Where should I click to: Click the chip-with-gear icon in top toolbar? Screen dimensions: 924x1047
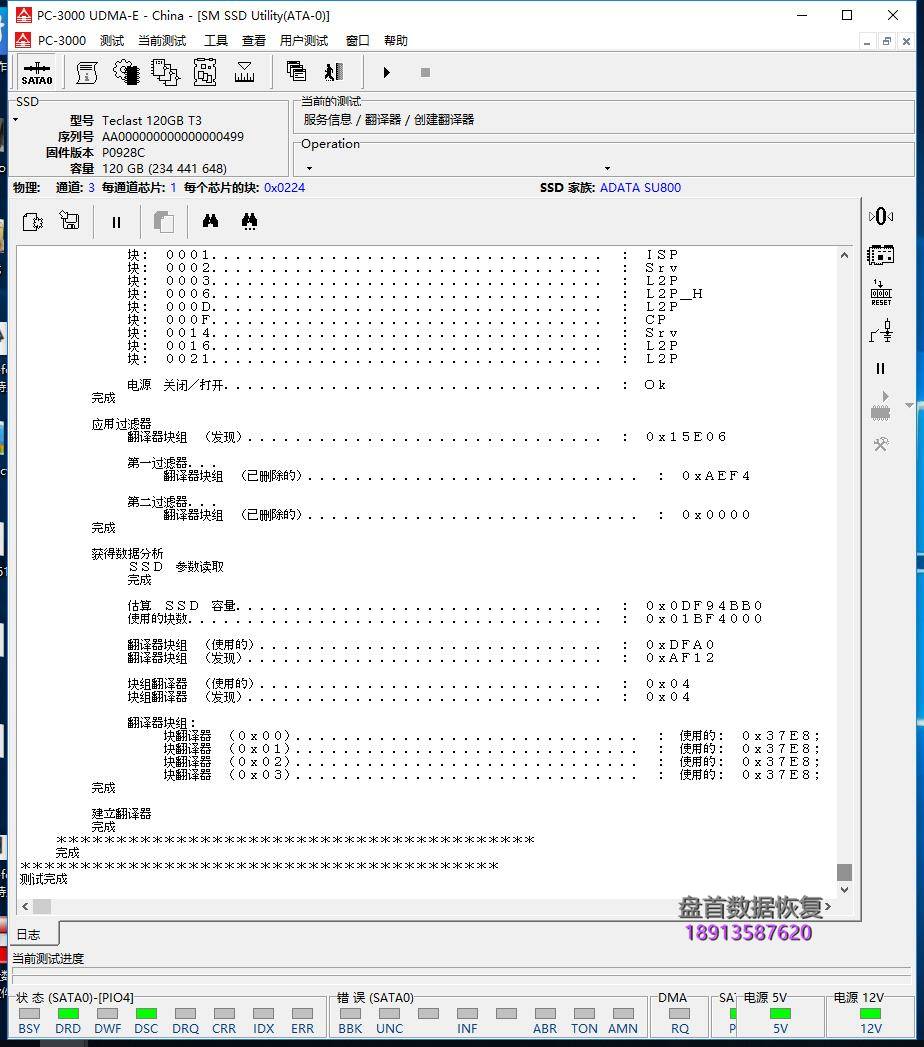126,72
